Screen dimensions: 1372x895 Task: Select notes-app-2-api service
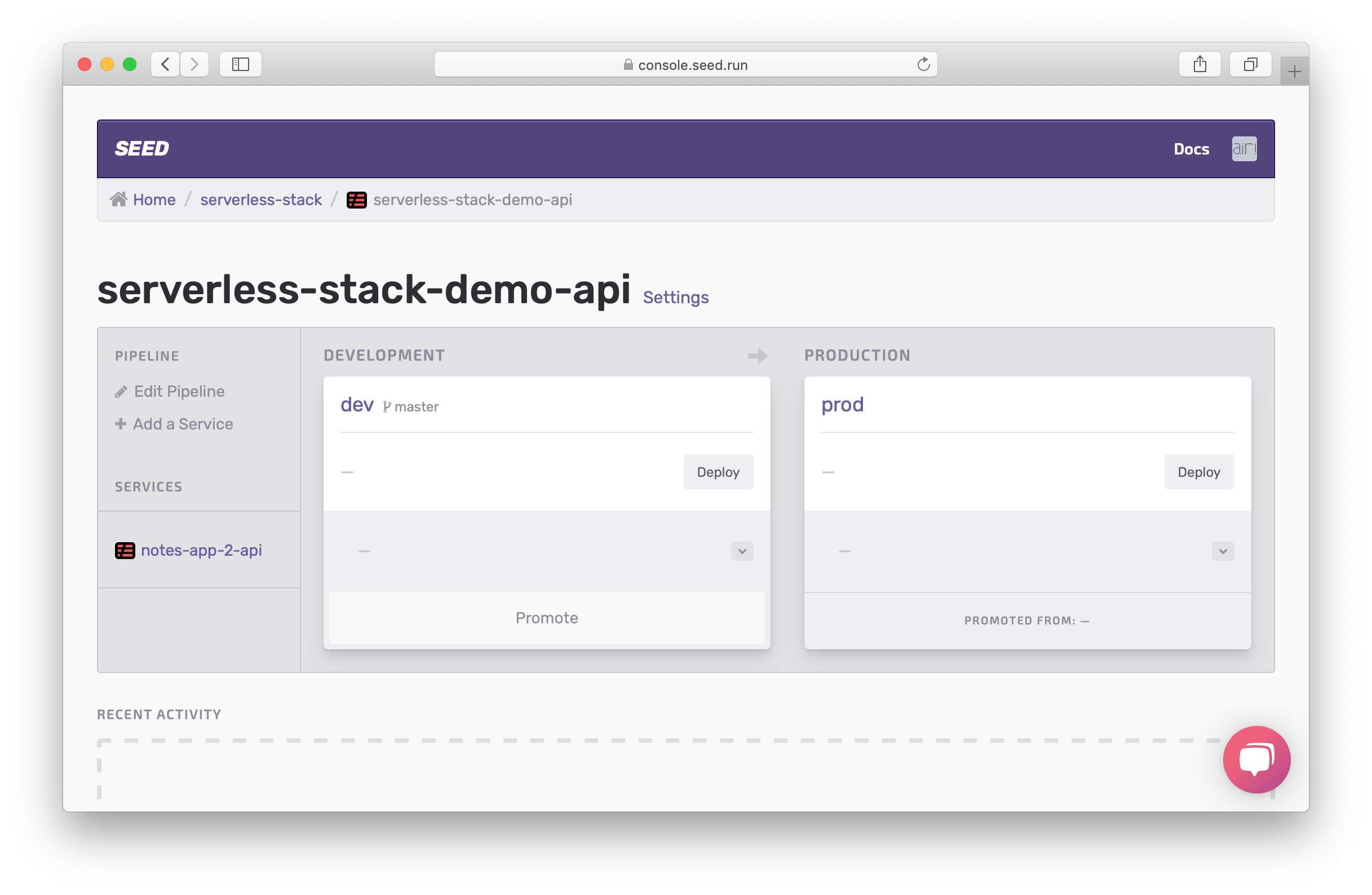coord(201,551)
